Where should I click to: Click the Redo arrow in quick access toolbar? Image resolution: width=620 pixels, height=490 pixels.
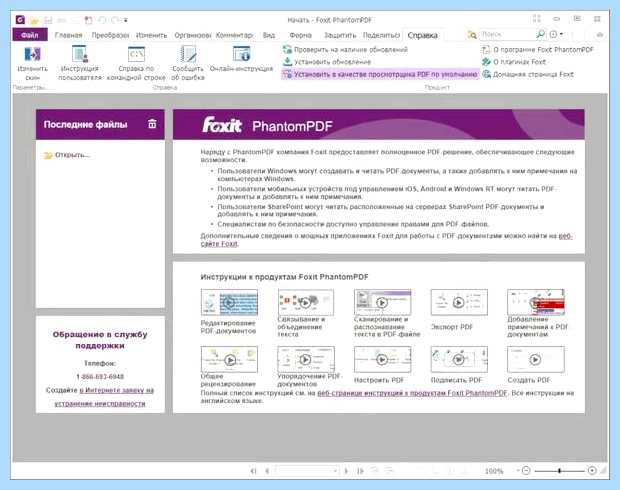point(115,20)
